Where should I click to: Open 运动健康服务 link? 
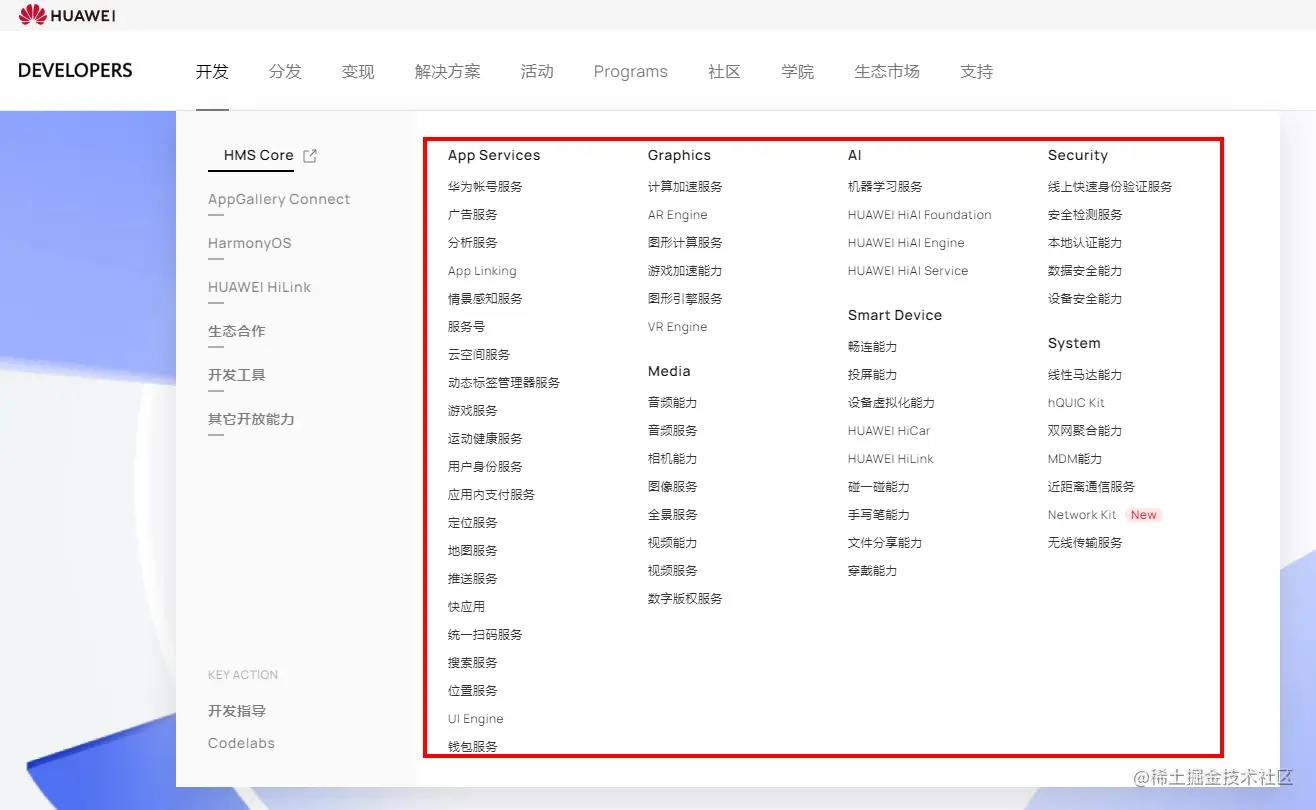(485, 439)
